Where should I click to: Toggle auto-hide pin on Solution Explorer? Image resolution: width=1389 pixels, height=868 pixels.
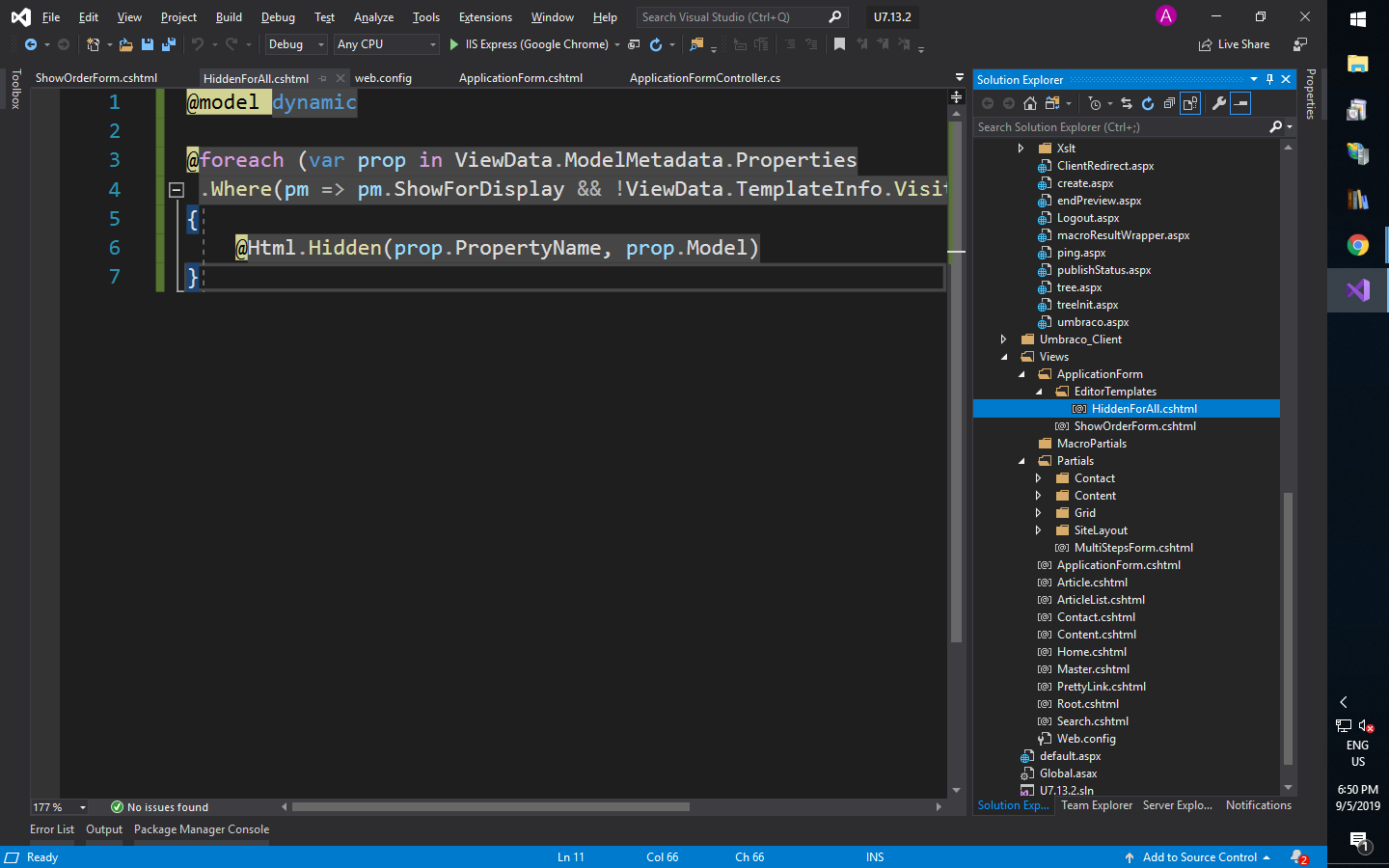pos(1269,79)
